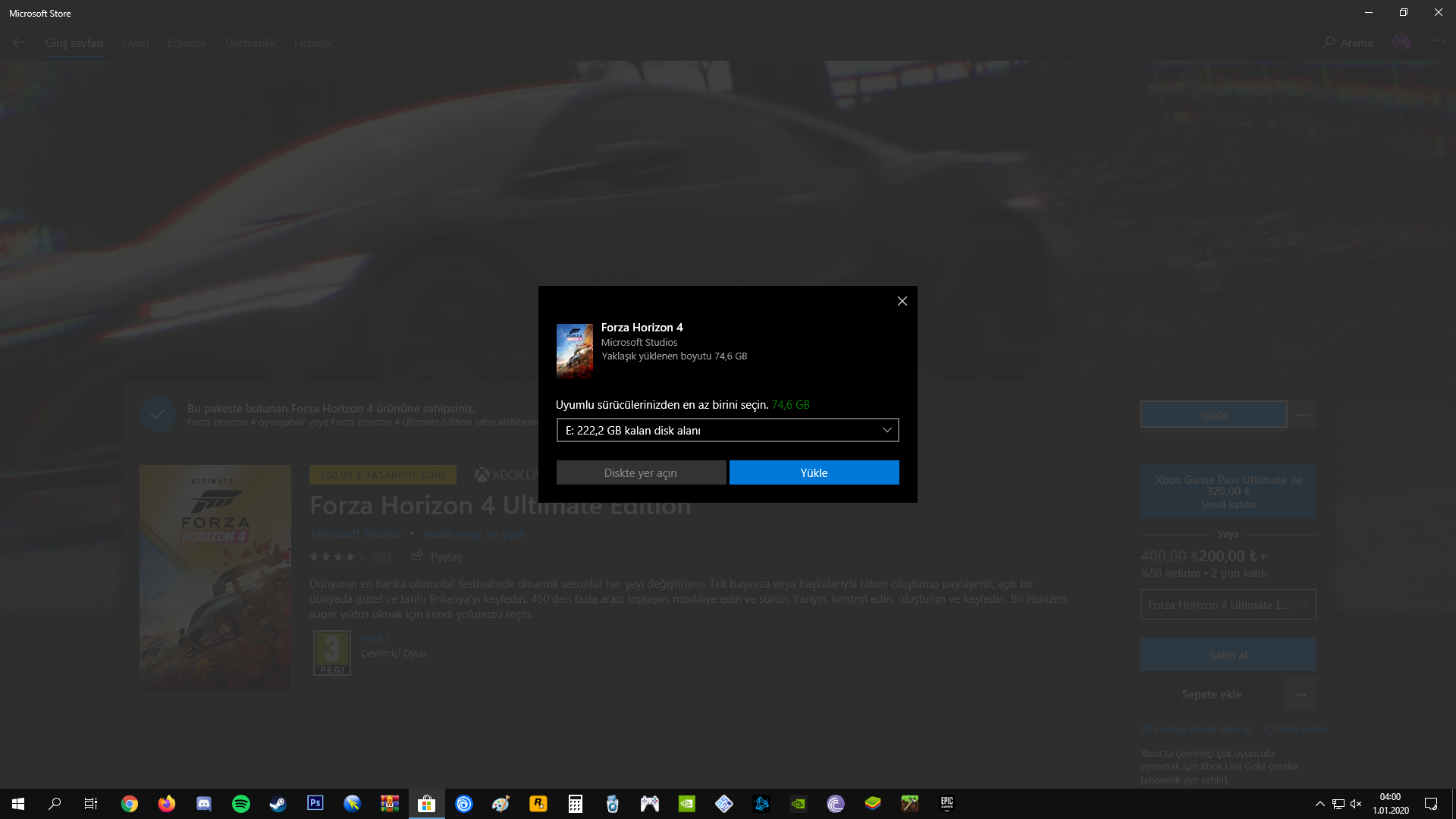Click the Satın al purchase button

pyautogui.click(x=1228, y=654)
